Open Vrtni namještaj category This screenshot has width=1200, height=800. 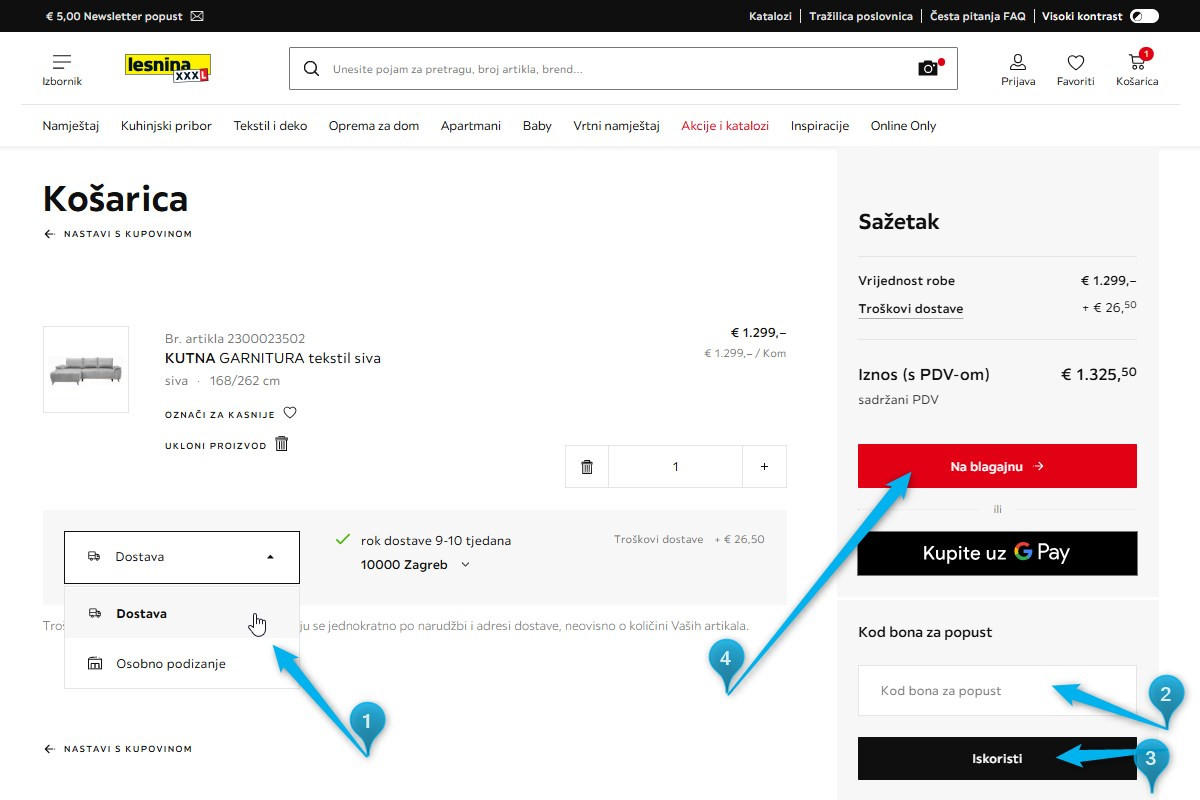pos(617,126)
